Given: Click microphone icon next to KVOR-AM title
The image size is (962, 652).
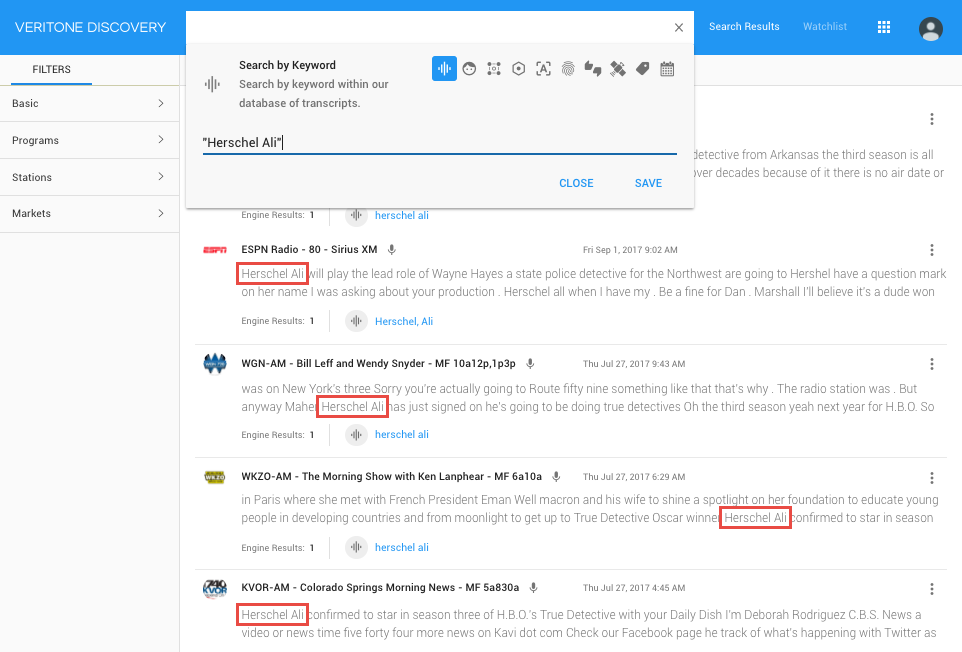Looking at the screenshot, I should tap(533, 588).
